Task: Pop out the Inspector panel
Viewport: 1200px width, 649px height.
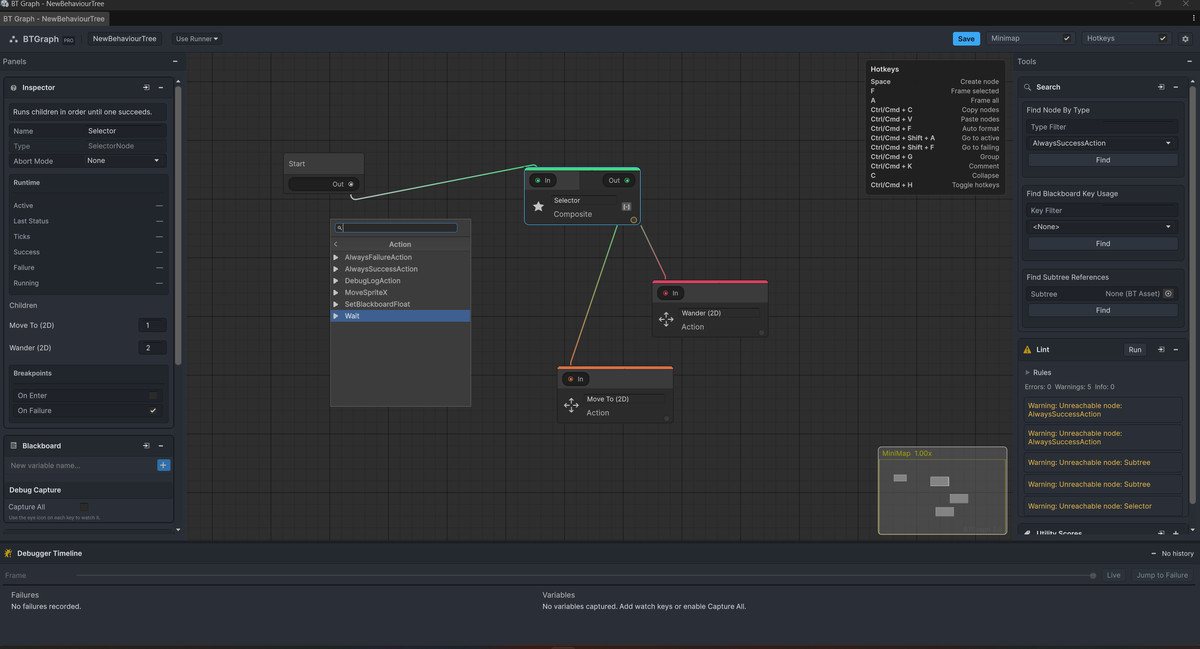Action: pyautogui.click(x=146, y=88)
